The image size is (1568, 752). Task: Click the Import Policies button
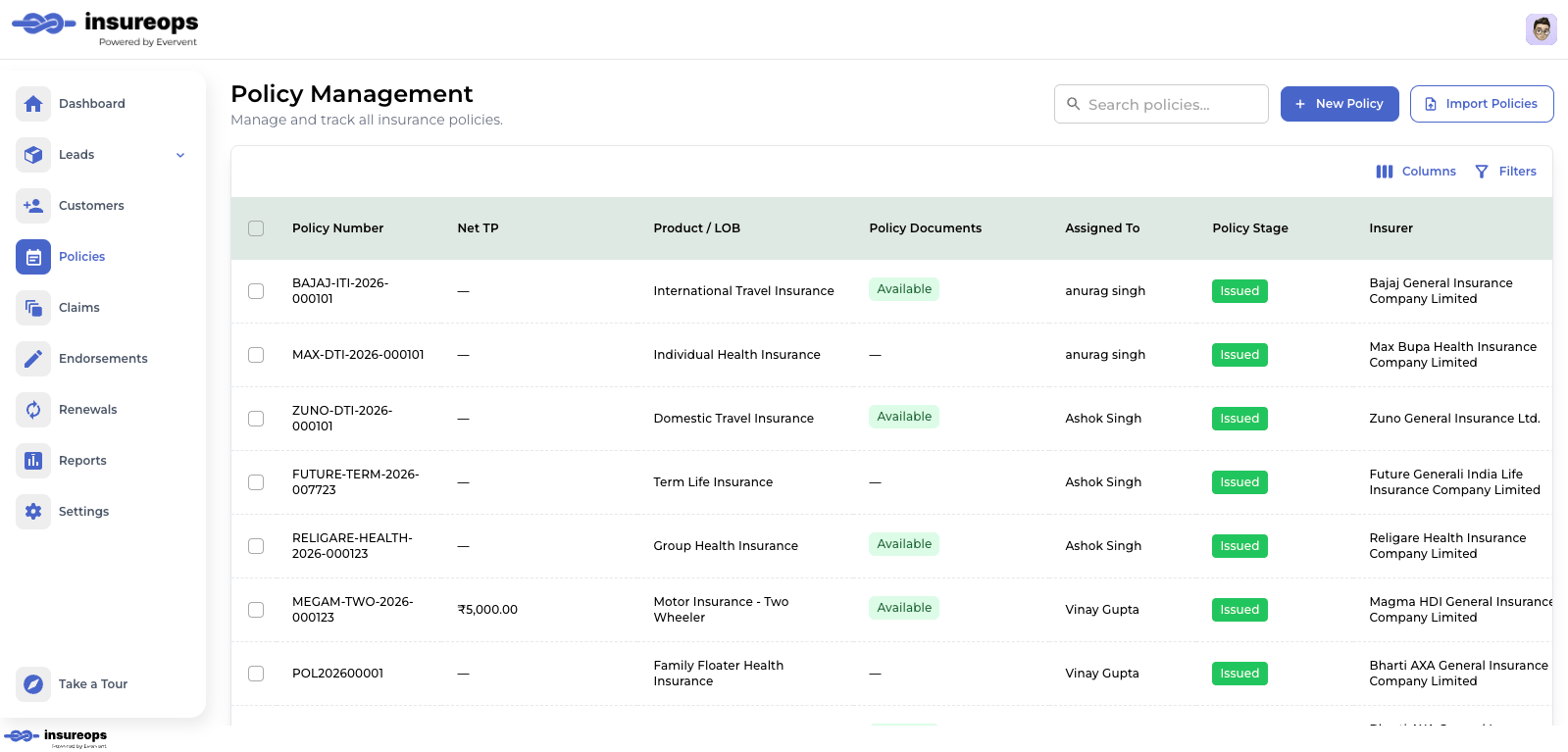click(1482, 104)
